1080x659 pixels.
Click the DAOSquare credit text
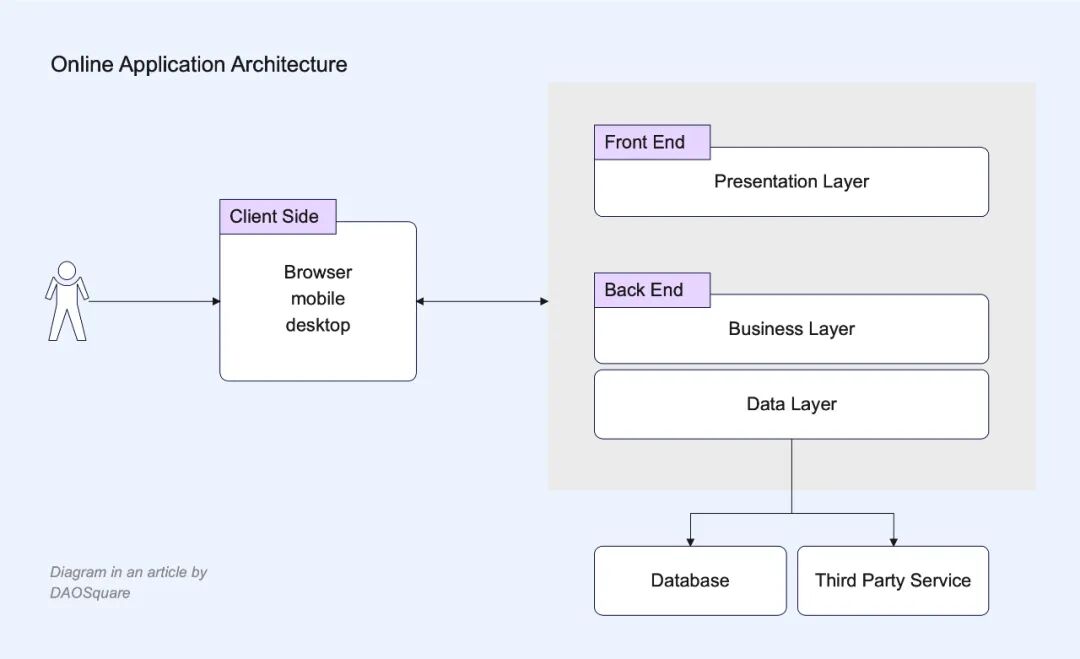[x=90, y=593]
